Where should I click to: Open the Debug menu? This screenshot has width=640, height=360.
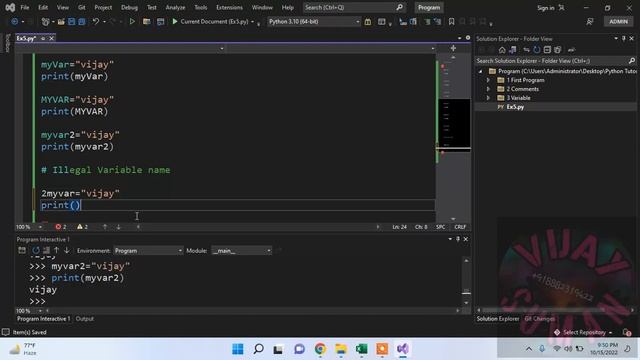point(129,7)
